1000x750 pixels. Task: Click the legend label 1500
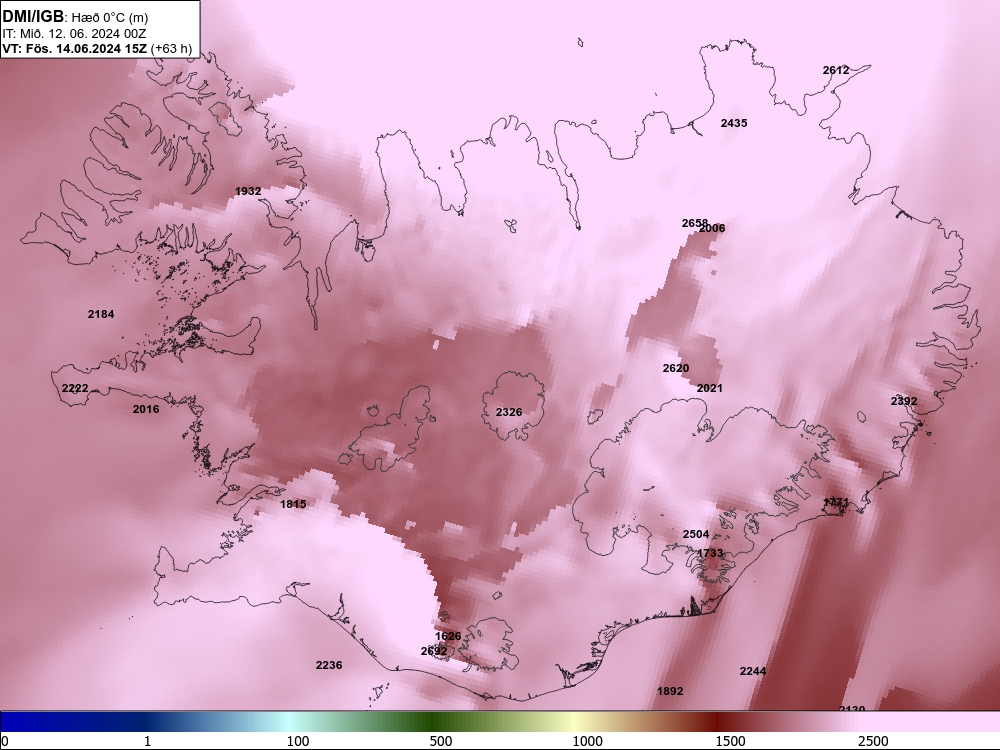point(730,741)
